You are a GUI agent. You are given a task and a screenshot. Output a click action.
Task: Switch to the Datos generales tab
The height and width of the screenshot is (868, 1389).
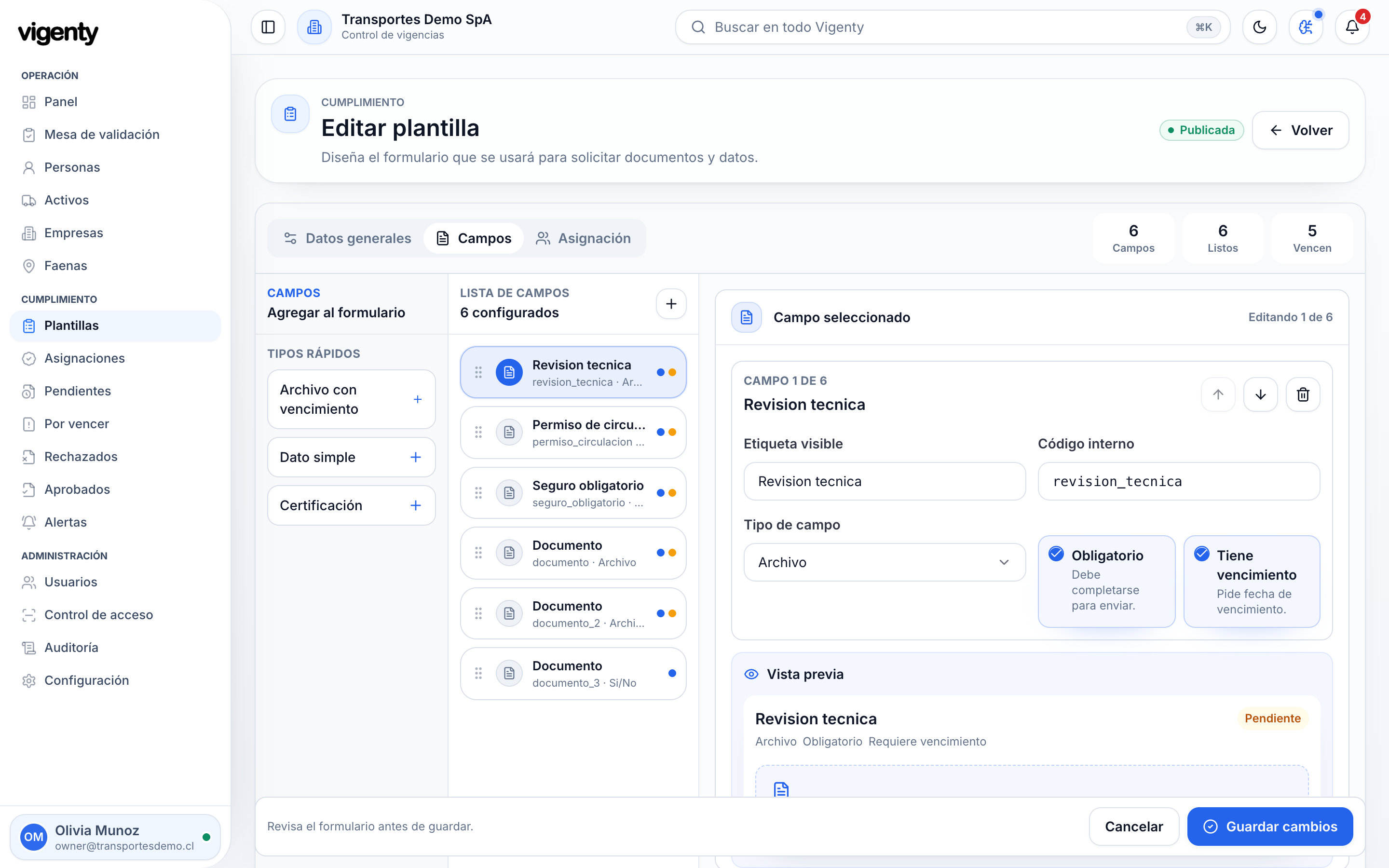coord(348,238)
